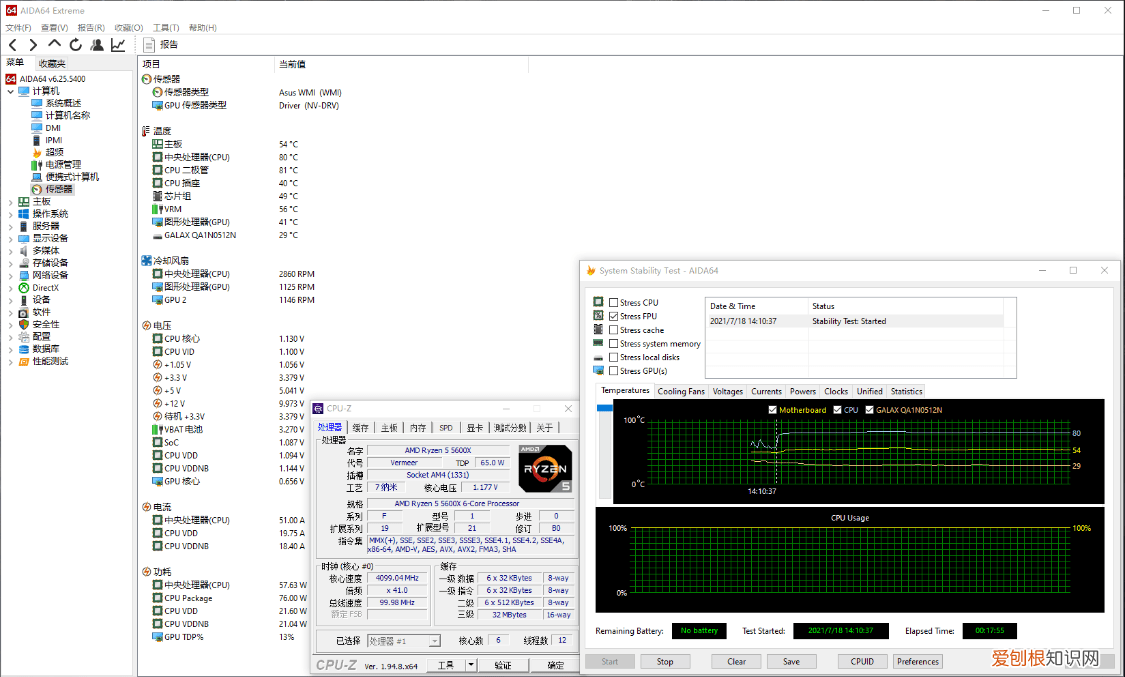
Task: Switch to the Cooling Fans tab
Action: [681, 391]
